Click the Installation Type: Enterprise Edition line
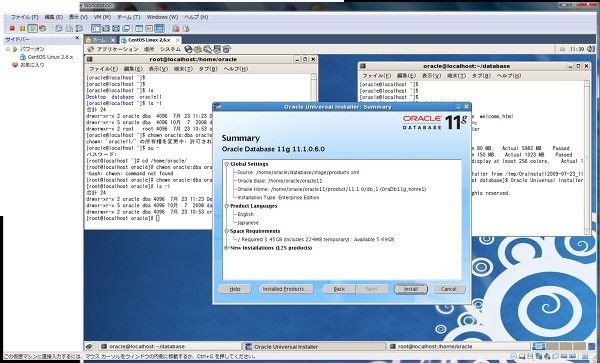This screenshot has width=600, height=363. (278, 198)
